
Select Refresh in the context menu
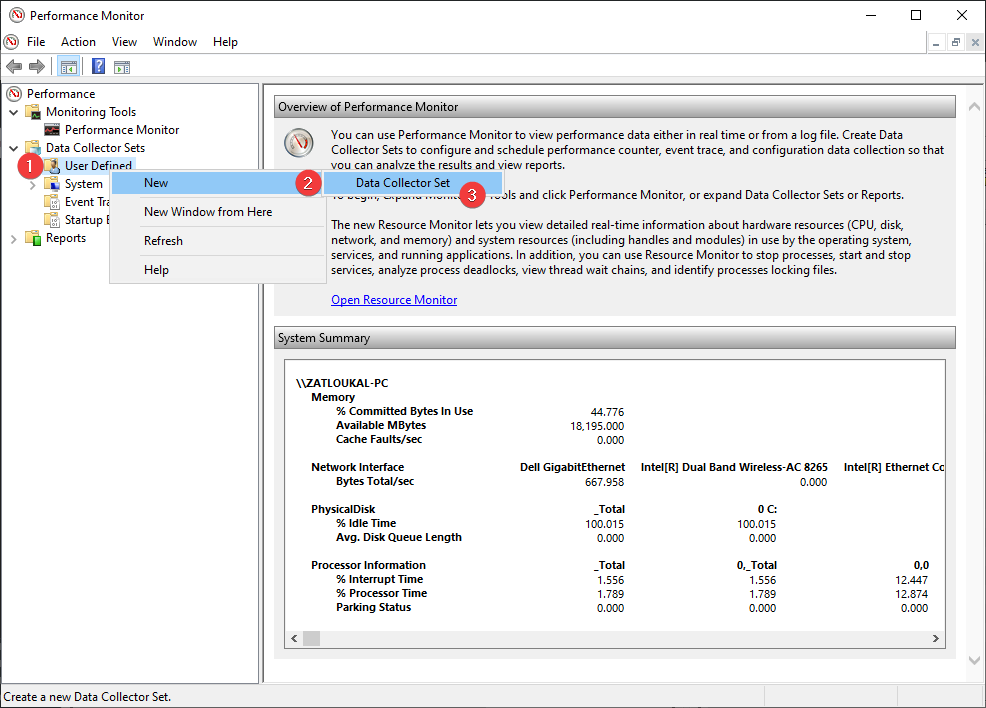point(163,241)
